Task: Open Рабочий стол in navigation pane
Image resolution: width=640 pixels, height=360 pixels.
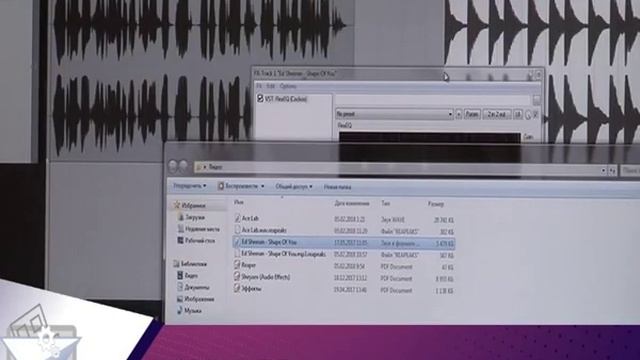Action: [200, 241]
